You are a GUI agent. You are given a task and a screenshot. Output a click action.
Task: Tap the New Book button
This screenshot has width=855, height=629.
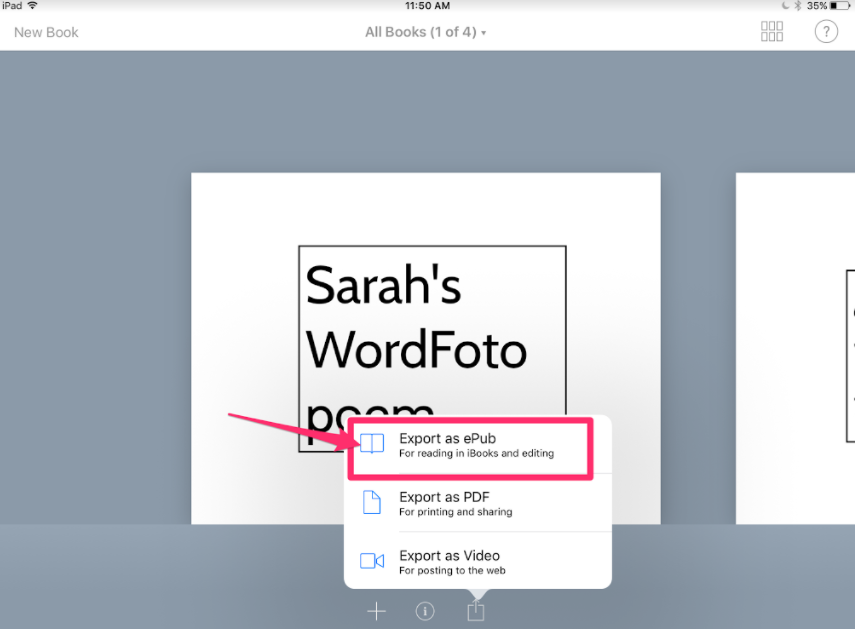(46, 33)
